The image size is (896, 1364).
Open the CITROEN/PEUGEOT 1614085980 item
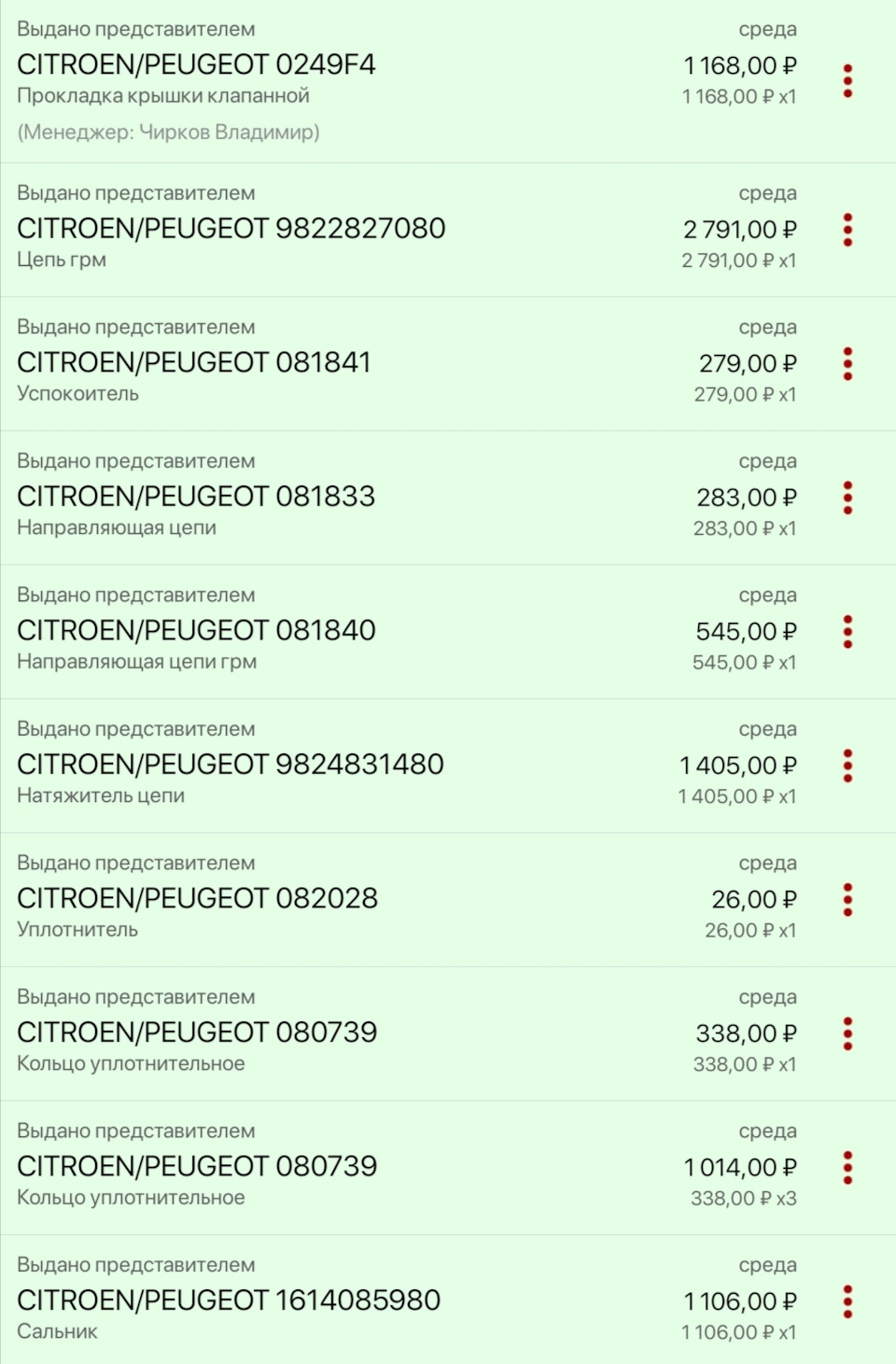click(x=229, y=1301)
